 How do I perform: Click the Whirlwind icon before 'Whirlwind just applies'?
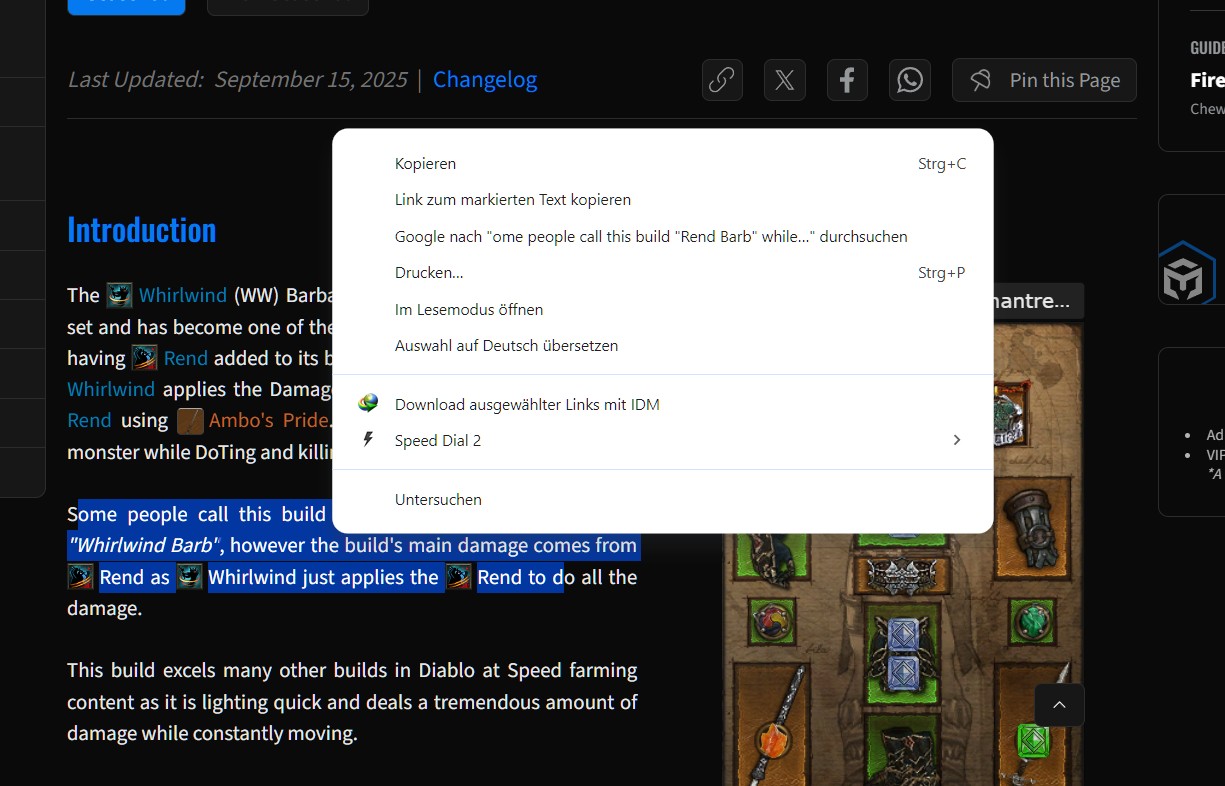point(190,577)
